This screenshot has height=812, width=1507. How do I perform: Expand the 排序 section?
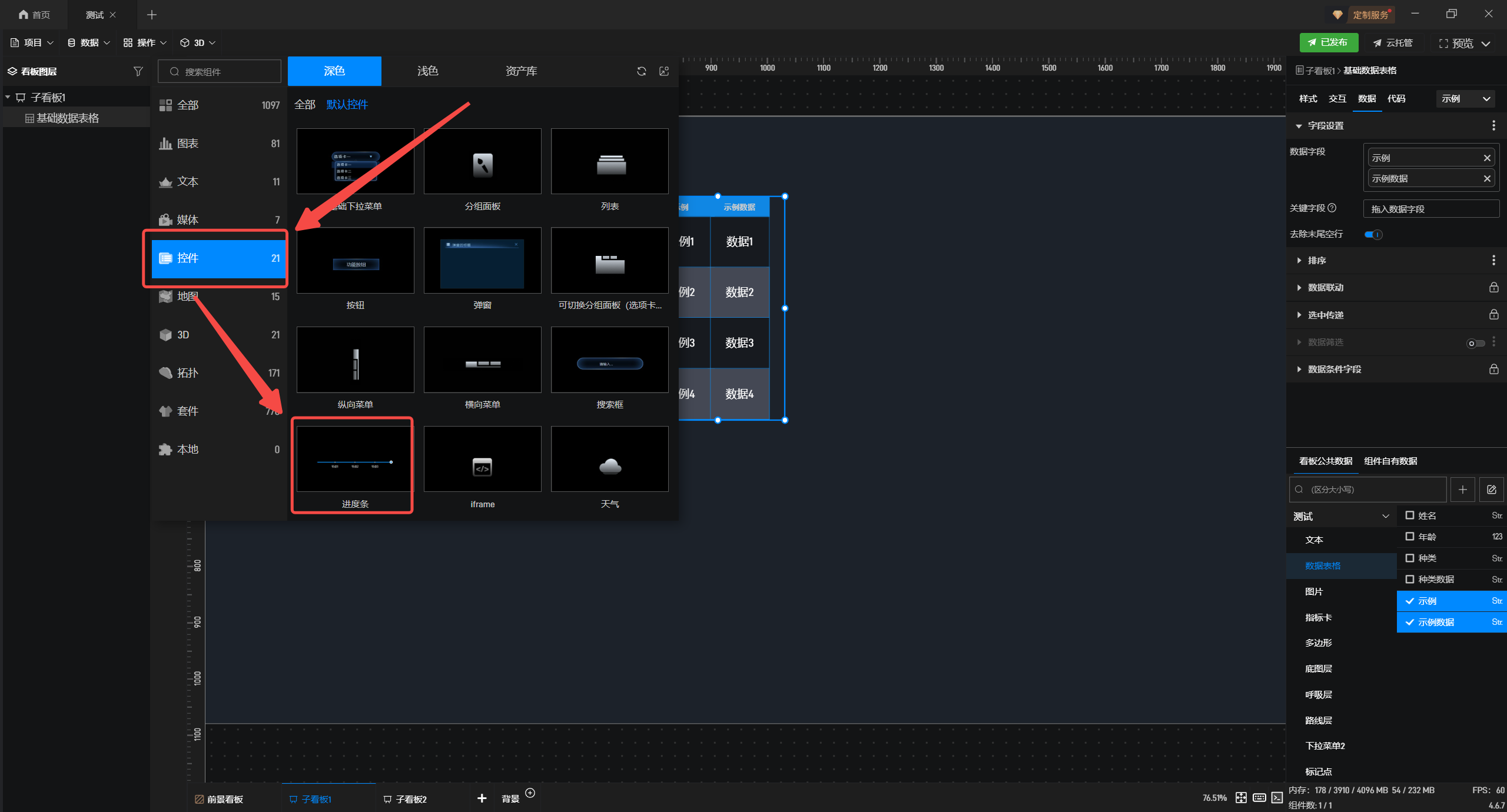point(1300,261)
